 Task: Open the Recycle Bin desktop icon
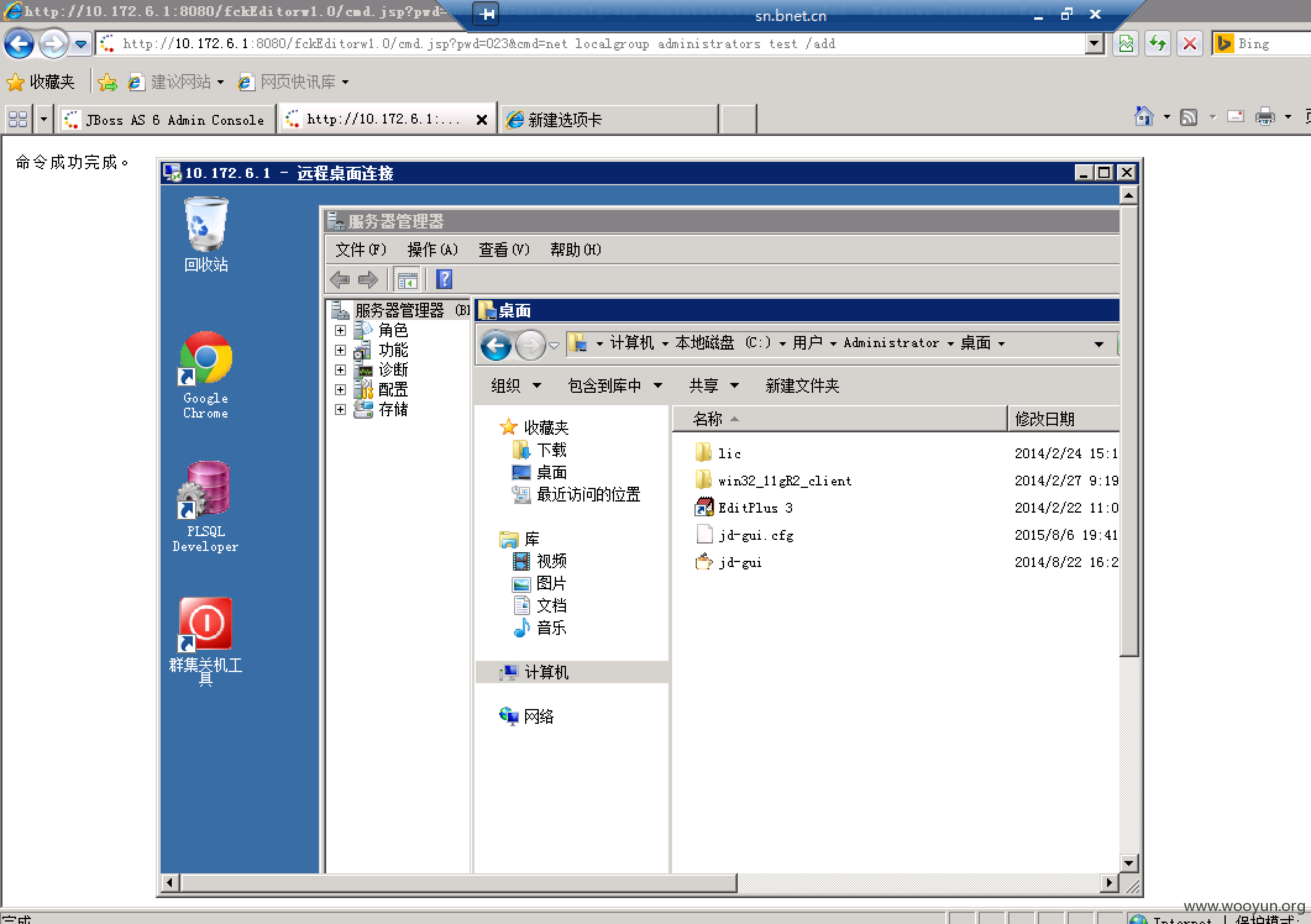click(x=206, y=234)
